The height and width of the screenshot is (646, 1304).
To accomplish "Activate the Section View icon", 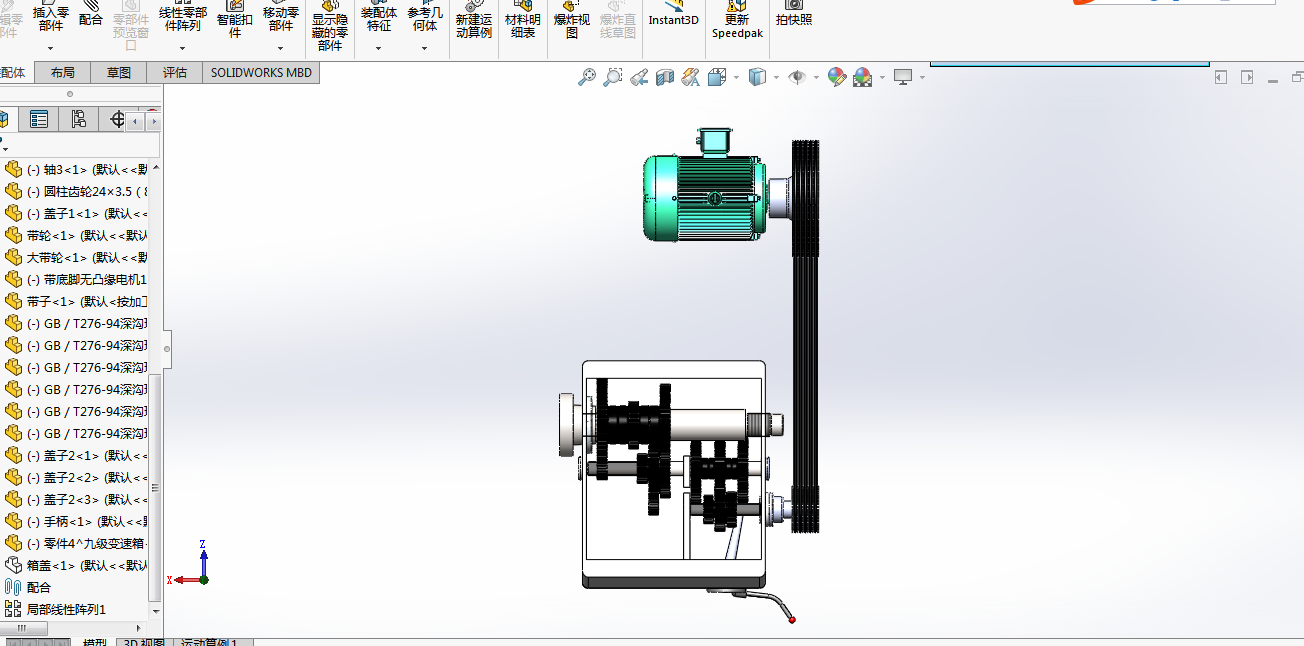I will (x=665, y=77).
